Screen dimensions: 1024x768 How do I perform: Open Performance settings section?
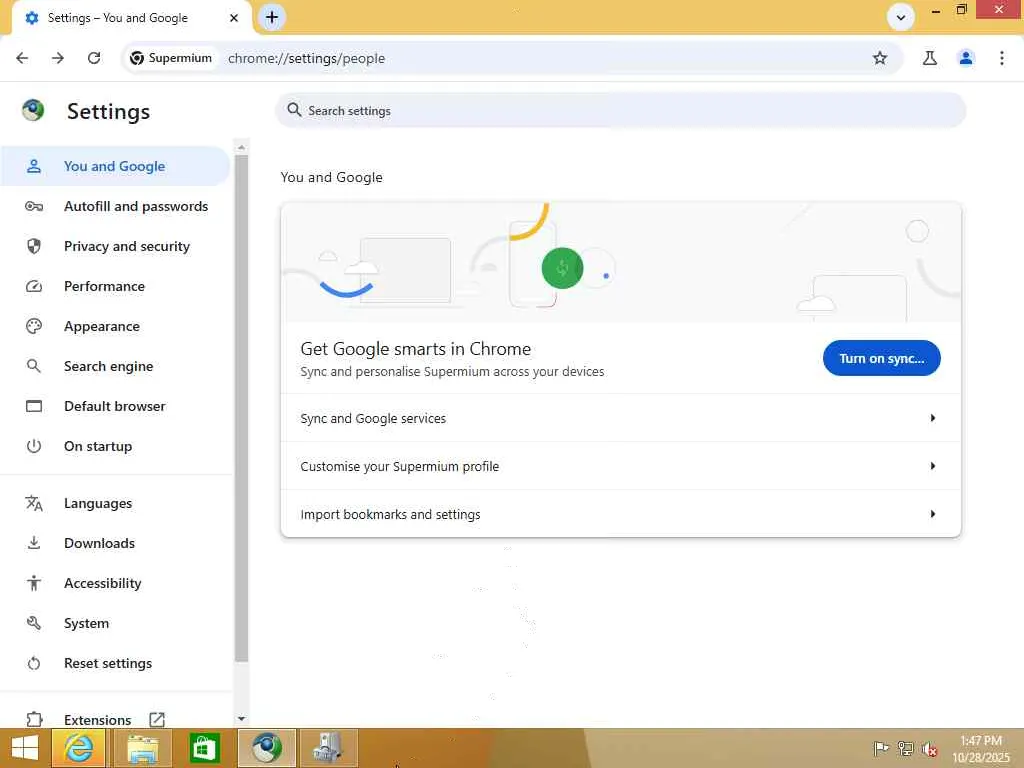pyautogui.click(x=115, y=286)
